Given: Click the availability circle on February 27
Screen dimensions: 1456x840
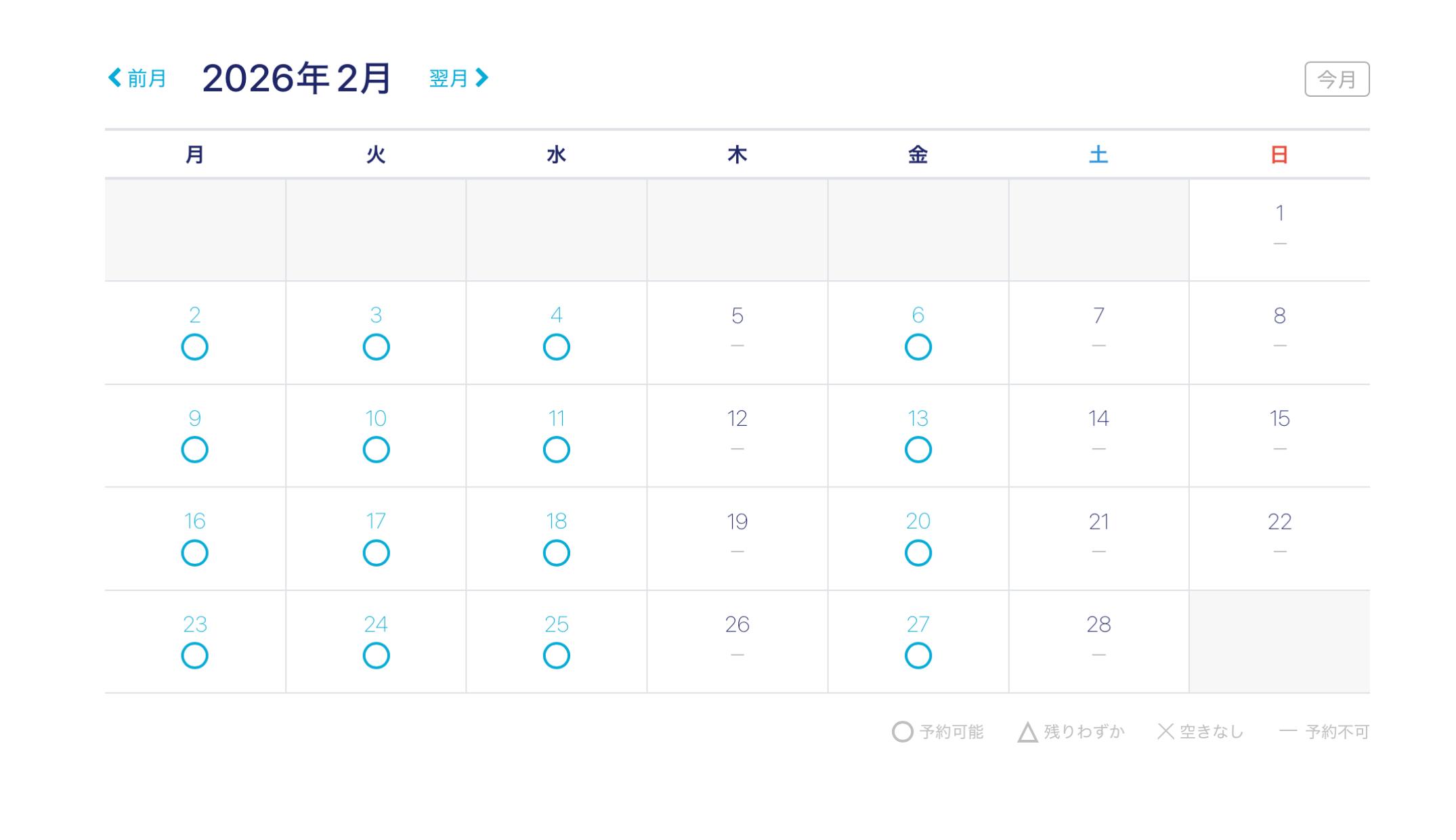Looking at the screenshot, I should click(x=918, y=655).
